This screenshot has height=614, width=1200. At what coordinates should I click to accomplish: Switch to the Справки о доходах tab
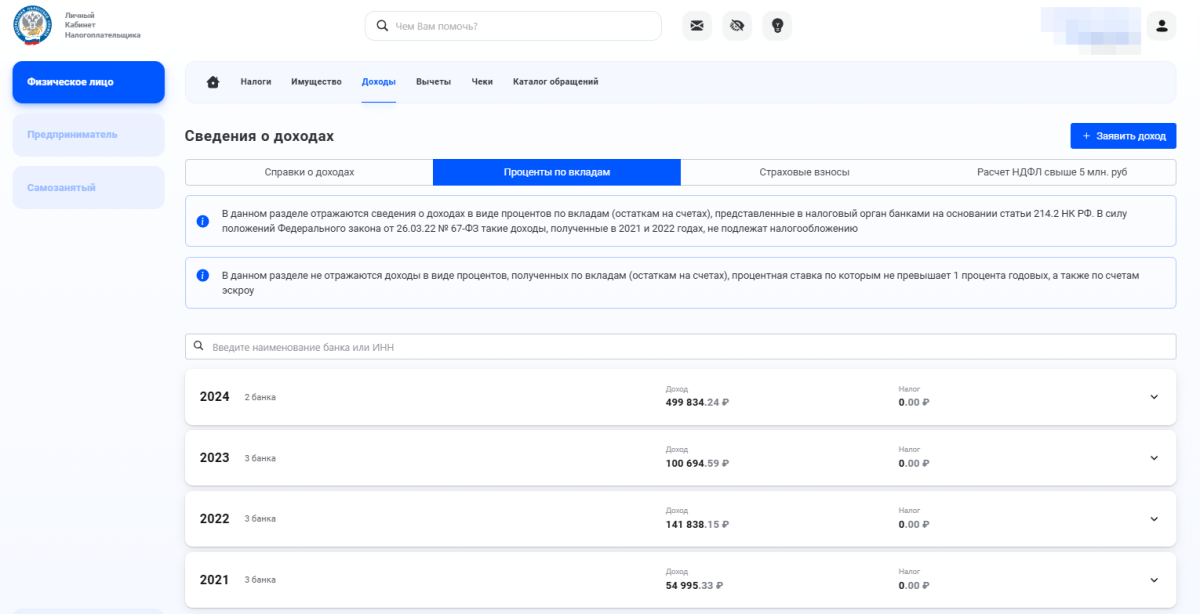click(309, 172)
